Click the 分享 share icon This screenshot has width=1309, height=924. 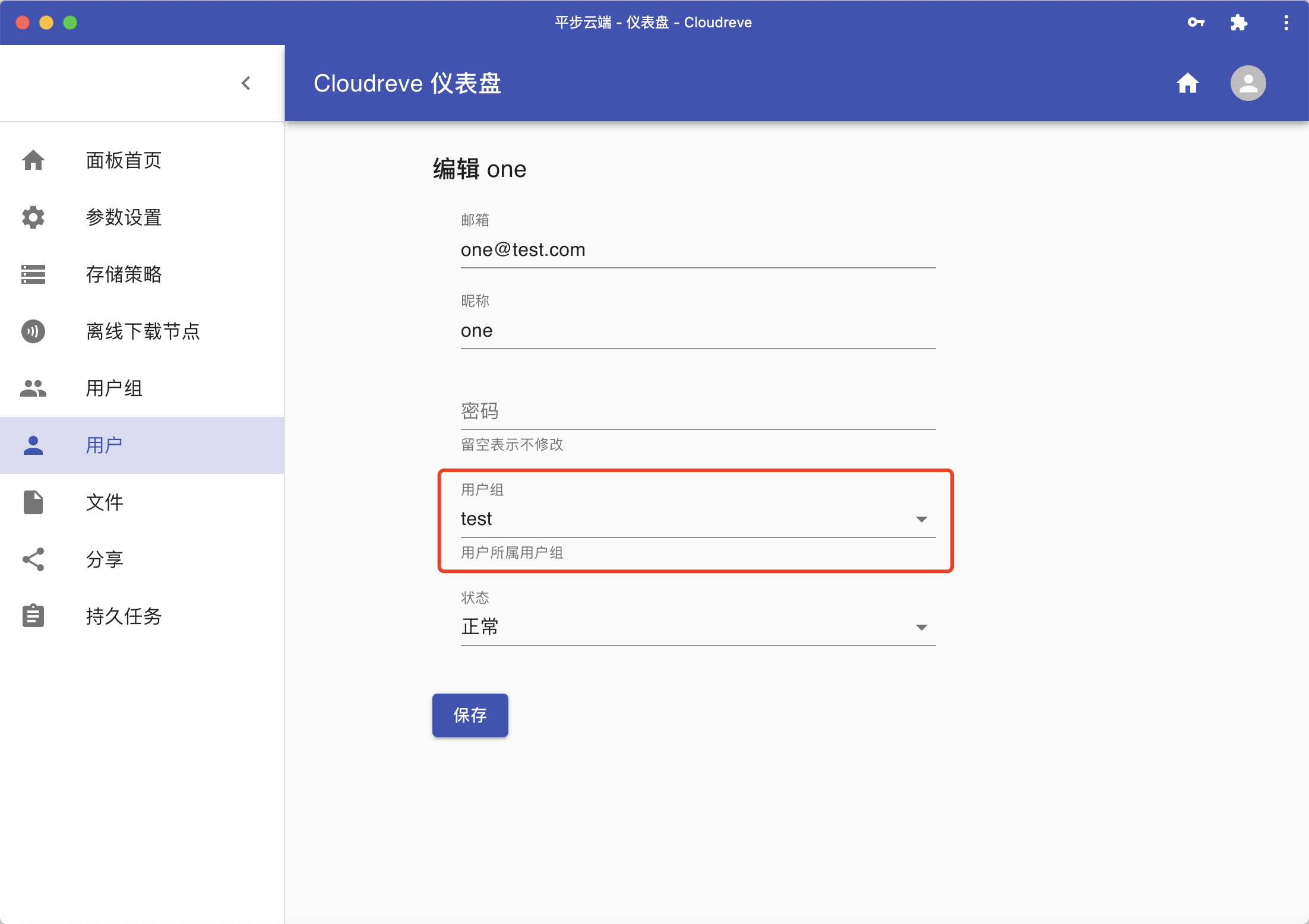[33, 559]
